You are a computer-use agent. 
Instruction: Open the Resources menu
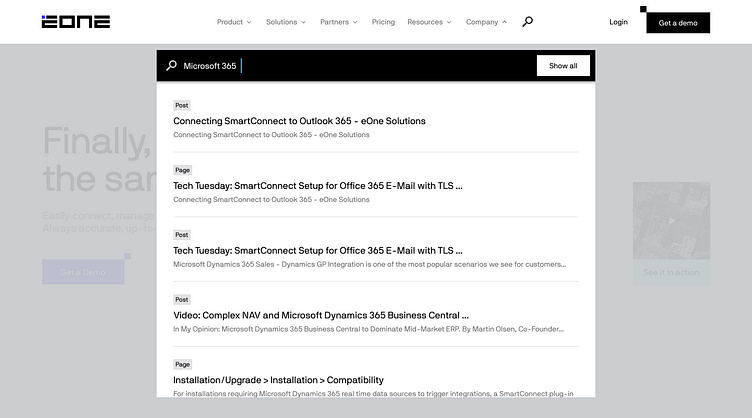425,22
